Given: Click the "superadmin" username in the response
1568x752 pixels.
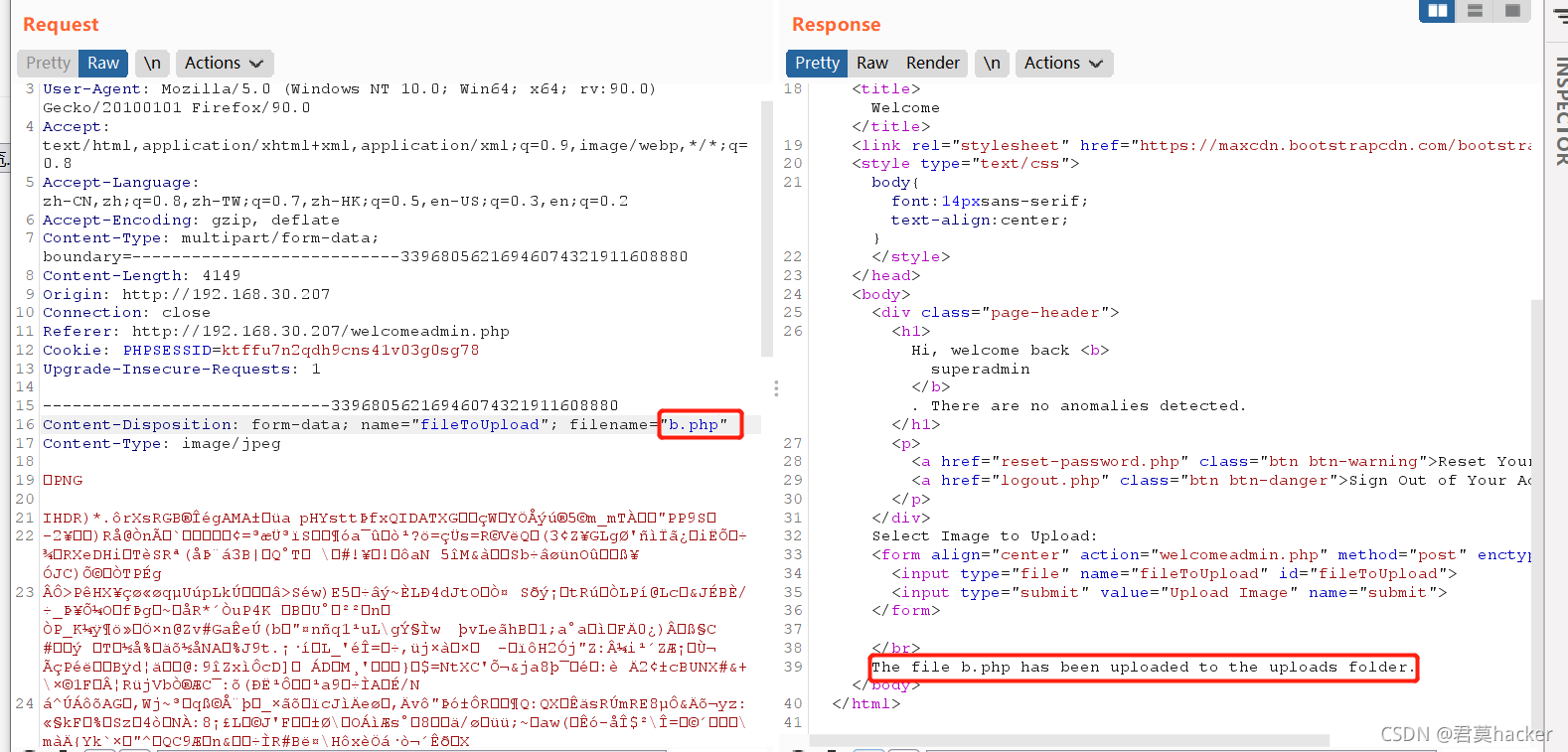Looking at the screenshot, I should (980, 370).
